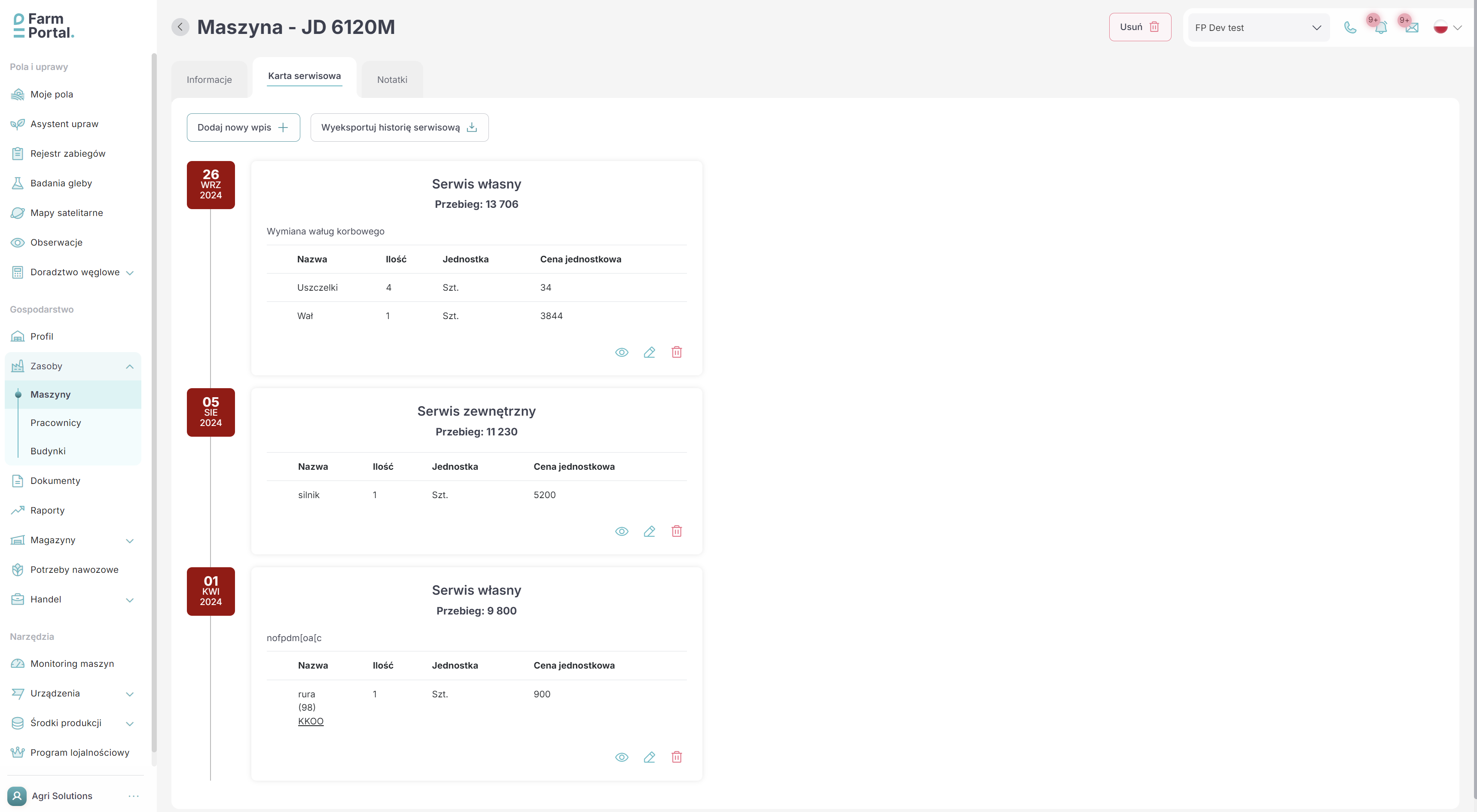Click the Wymiana waług korbowego description
The width and height of the screenshot is (1477, 812).
(x=325, y=231)
